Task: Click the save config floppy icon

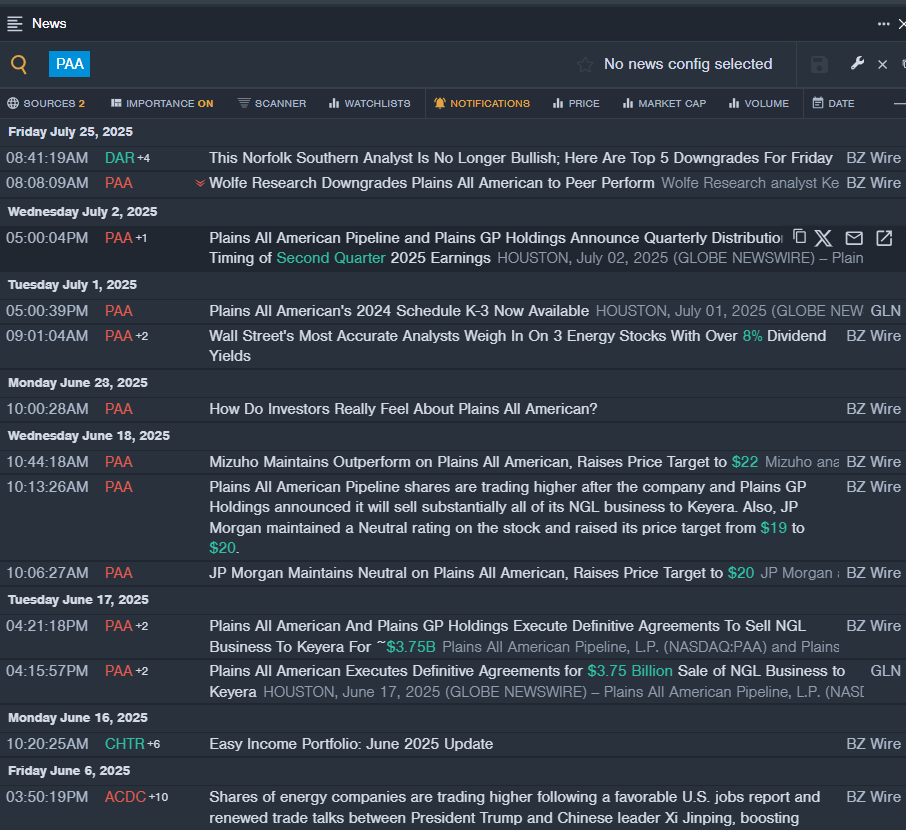Action: tap(819, 64)
